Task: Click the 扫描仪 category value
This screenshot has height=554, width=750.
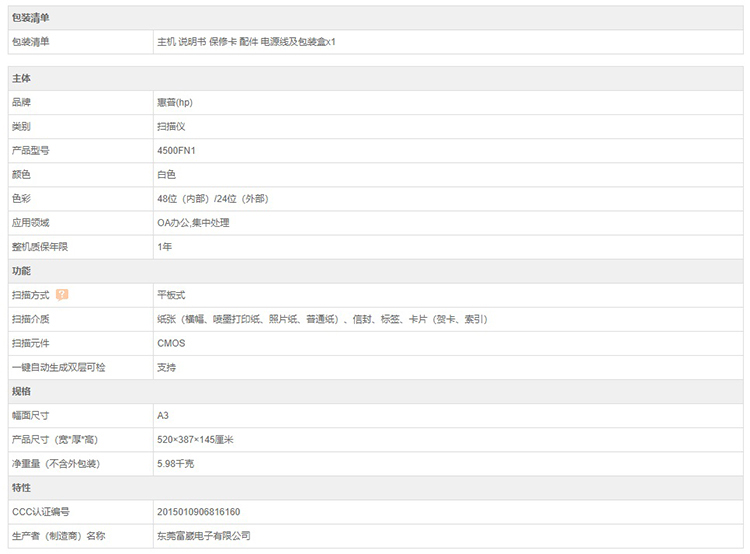Action: (x=171, y=127)
